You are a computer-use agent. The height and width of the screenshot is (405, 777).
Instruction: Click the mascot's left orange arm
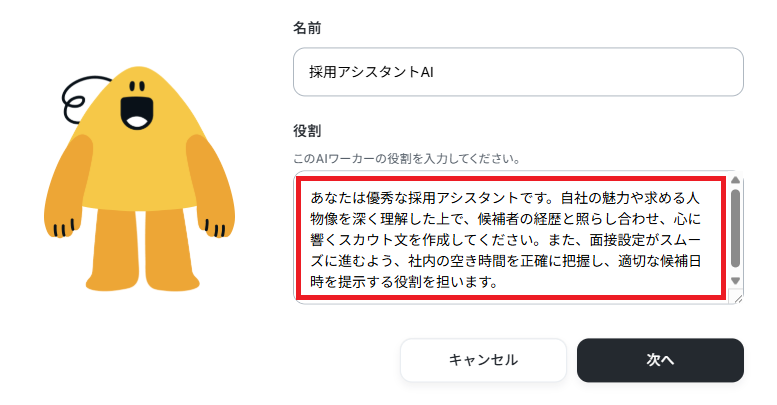68,186
